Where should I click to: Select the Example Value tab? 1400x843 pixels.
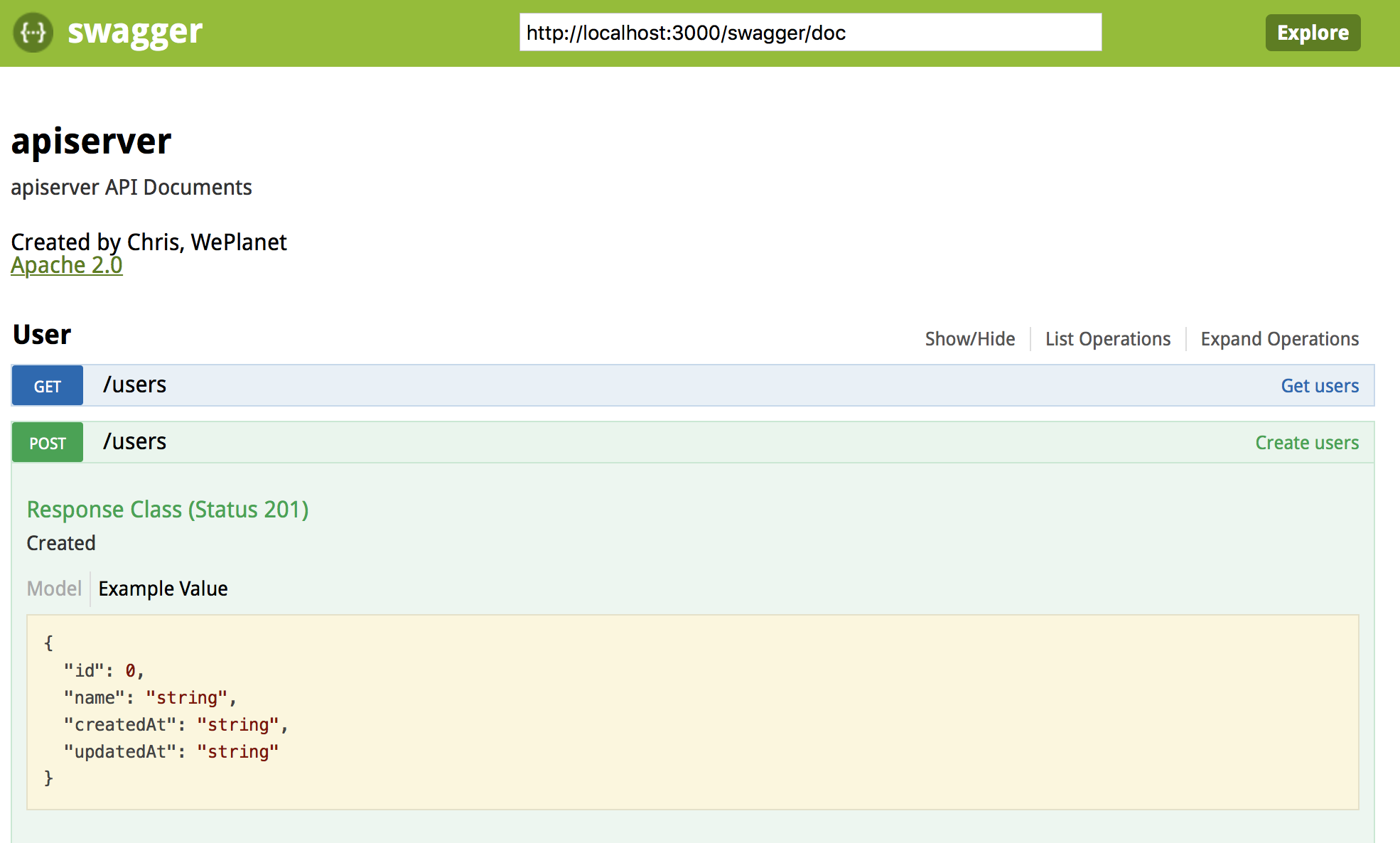163,589
